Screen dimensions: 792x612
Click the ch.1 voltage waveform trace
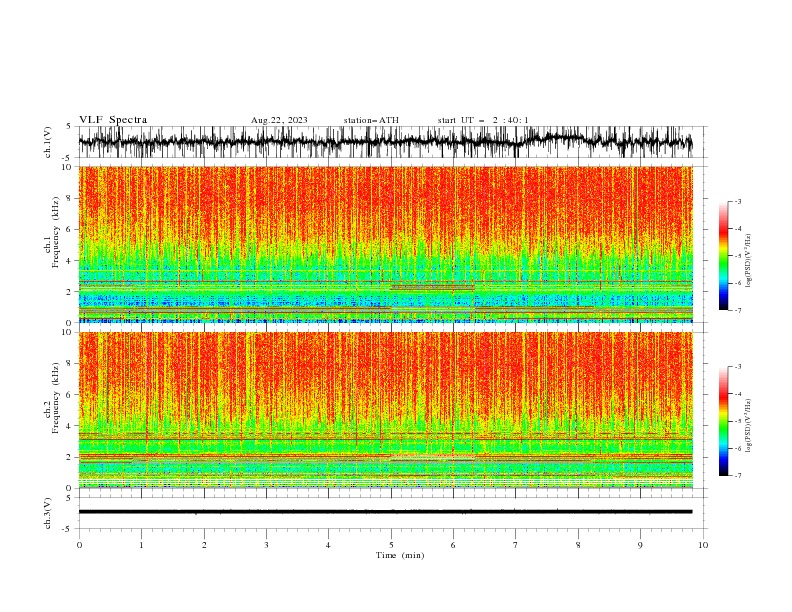tap(385, 142)
